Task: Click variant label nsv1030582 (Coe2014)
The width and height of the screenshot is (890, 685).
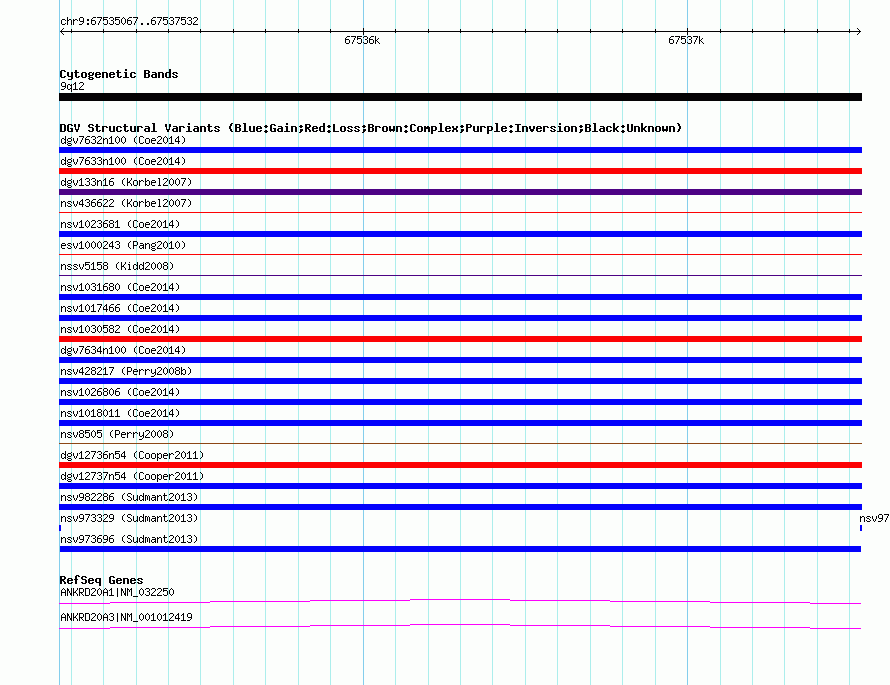Action: [x=120, y=329]
